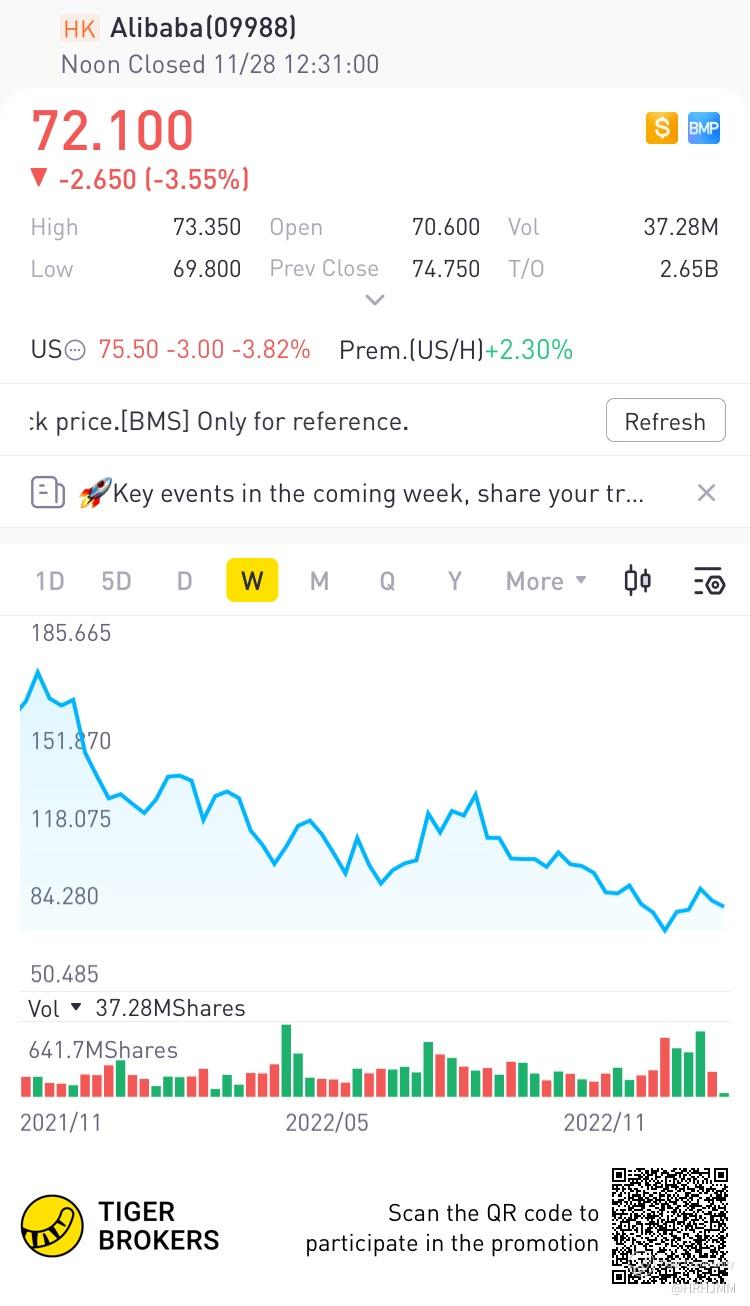This screenshot has width=750, height=1306.
Task: Open the candlestick chart type icon
Action: click(638, 580)
